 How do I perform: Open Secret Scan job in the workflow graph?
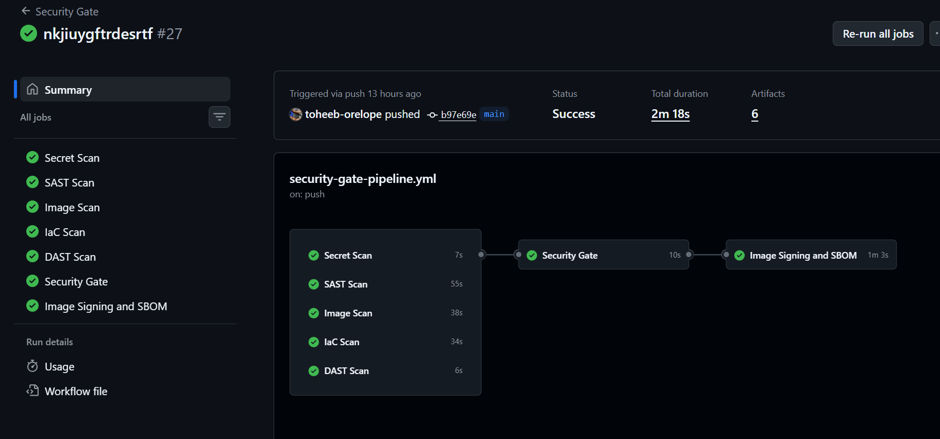[385, 255]
